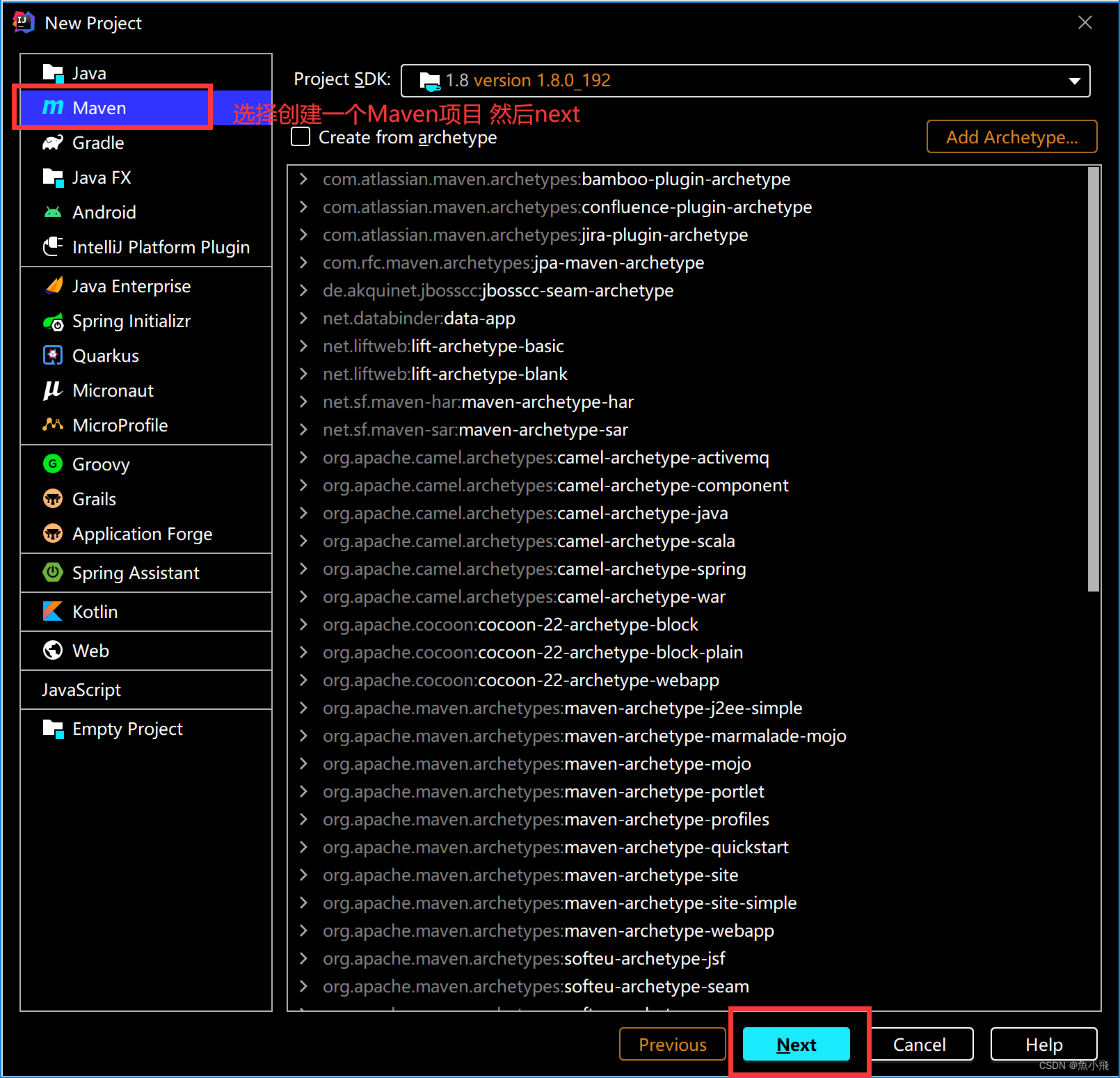Close the New Project dialog
The image size is (1120, 1078).
click(x=1085, y=22)
